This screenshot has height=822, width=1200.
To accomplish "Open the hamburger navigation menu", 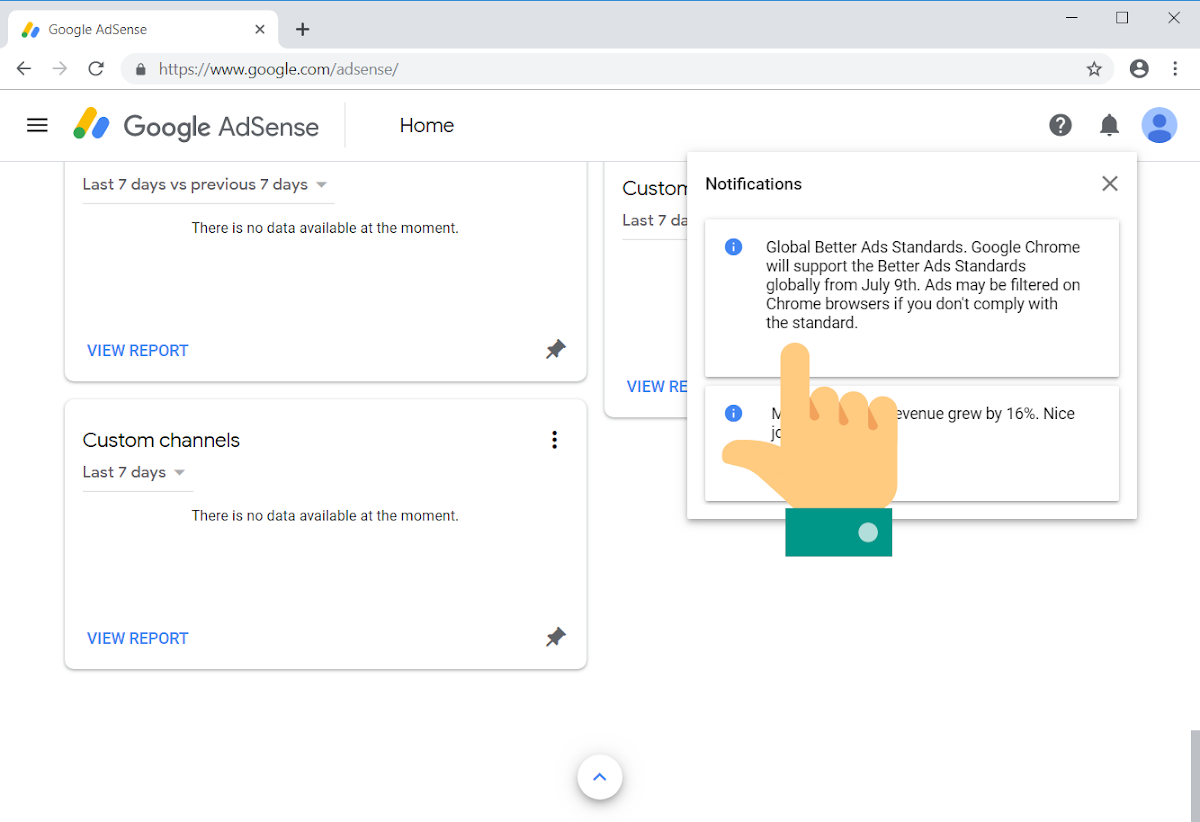I will 37,125.
